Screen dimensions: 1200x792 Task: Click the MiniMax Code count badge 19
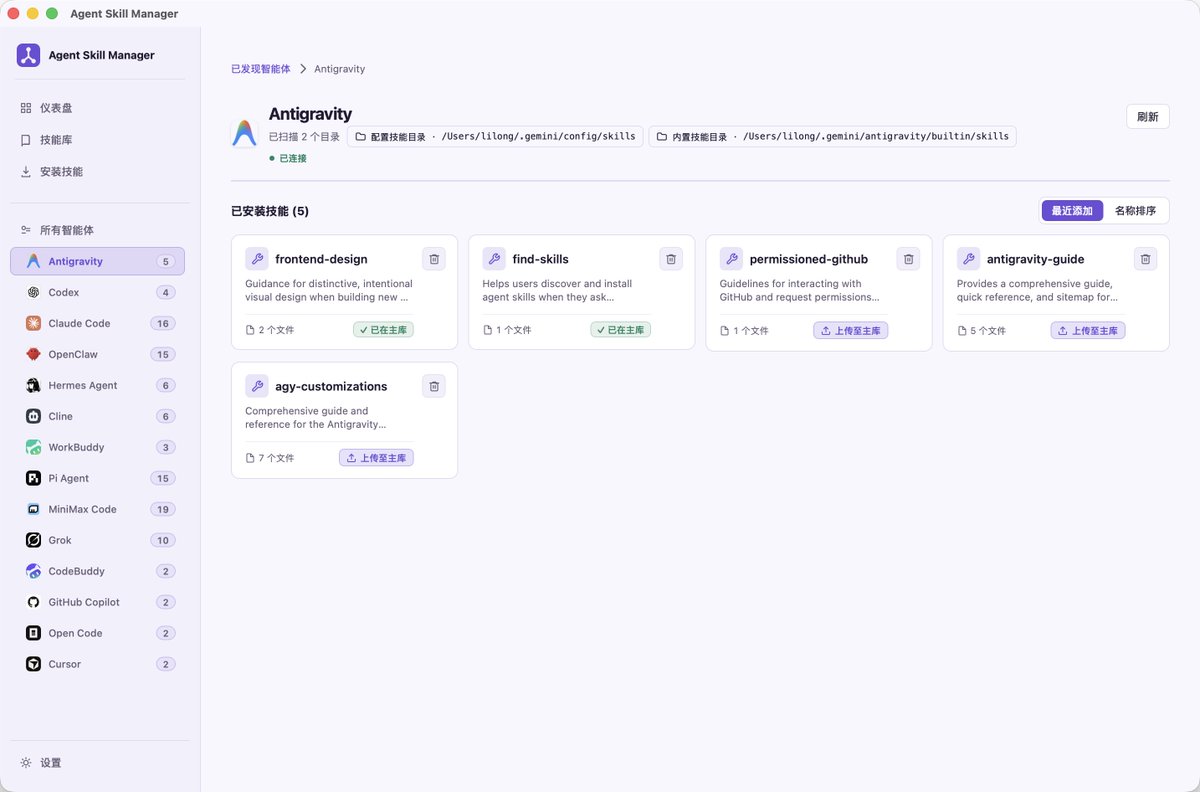coord(163,509)
